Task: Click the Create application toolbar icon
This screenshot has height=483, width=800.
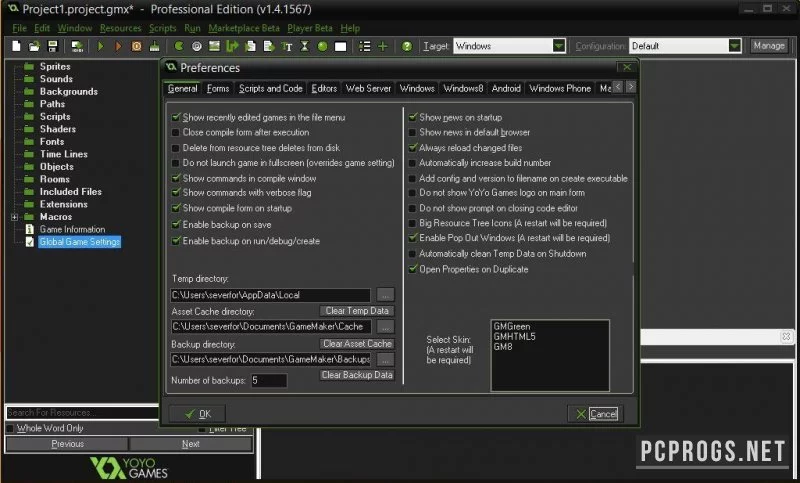Action: [x=77, y=46]
